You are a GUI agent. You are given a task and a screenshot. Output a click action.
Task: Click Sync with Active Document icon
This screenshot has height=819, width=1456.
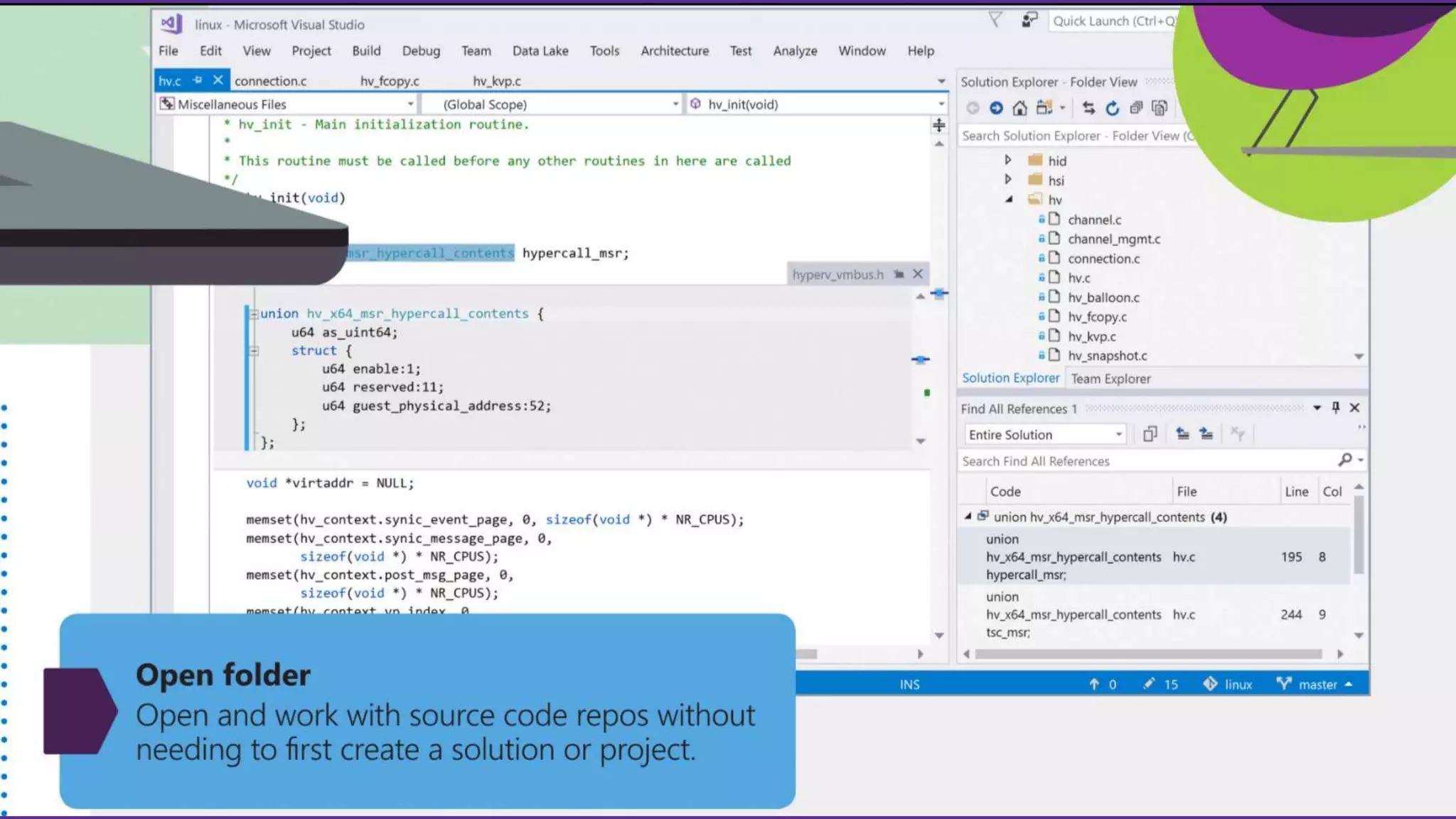[x=1088, y=108]
